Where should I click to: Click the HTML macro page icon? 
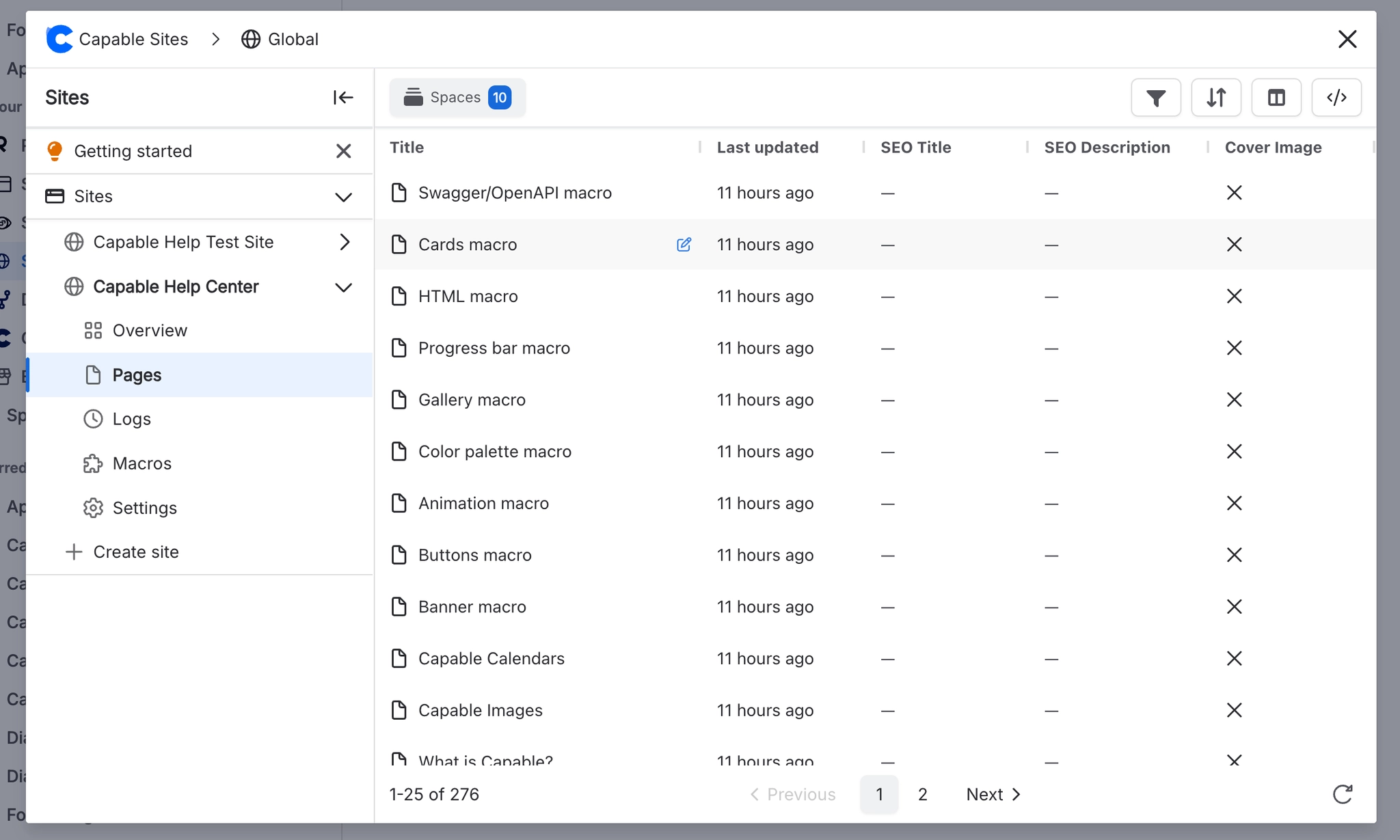click(x=399, y=296)
